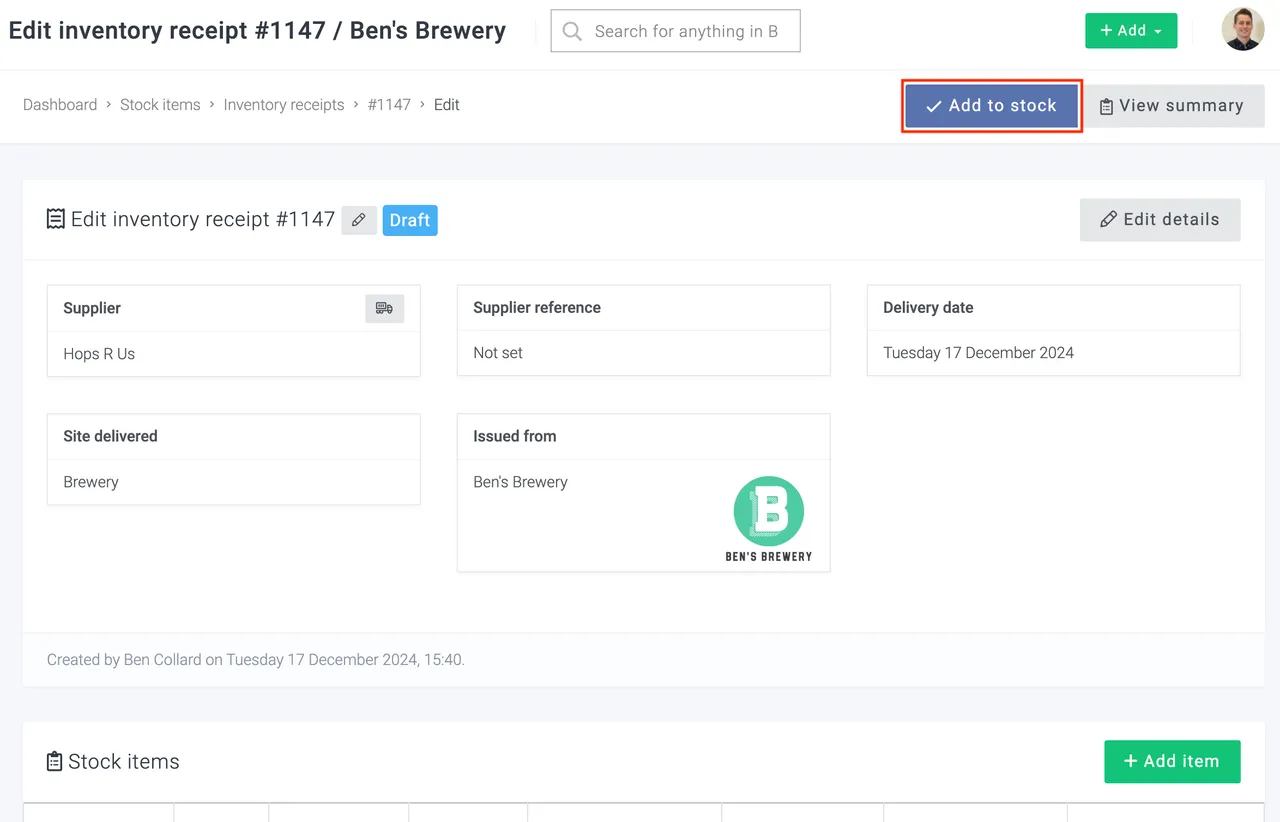Screen dimensions: 1280x822
Task: Go to Inventory receipts via breadcrumb
Action: (283, 104)
